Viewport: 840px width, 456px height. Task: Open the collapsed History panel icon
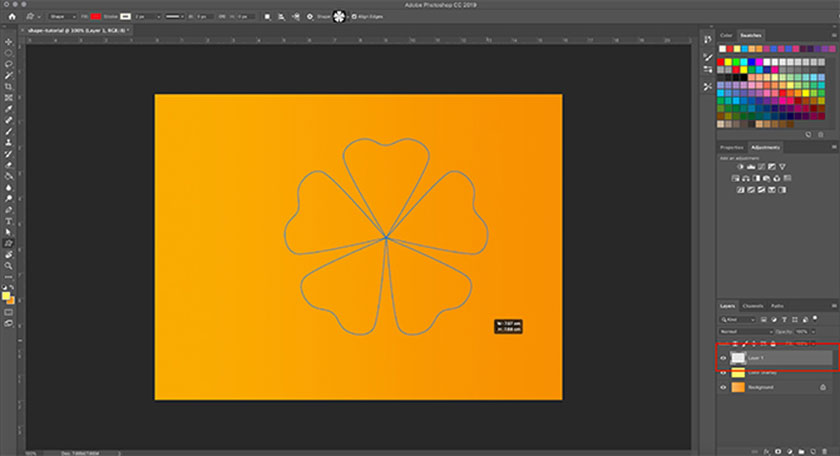[708, 40]
